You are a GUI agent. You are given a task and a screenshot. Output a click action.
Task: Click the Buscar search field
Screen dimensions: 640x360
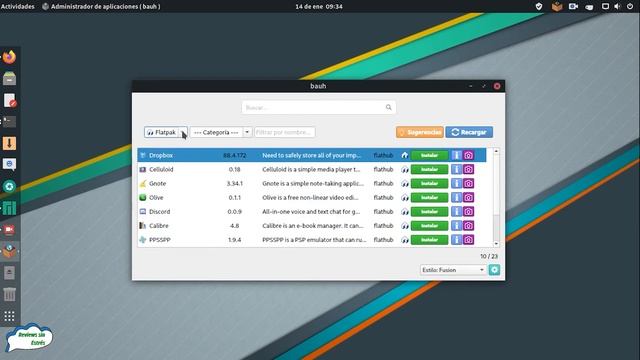point(318,107)
